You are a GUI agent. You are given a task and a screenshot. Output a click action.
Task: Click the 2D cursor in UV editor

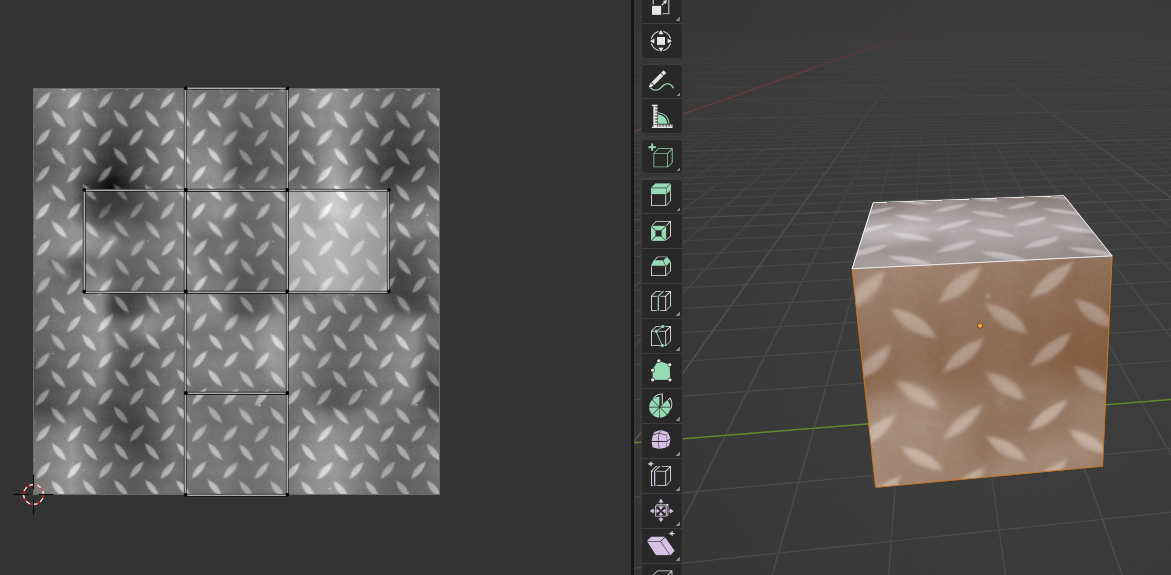pos(34,494)
